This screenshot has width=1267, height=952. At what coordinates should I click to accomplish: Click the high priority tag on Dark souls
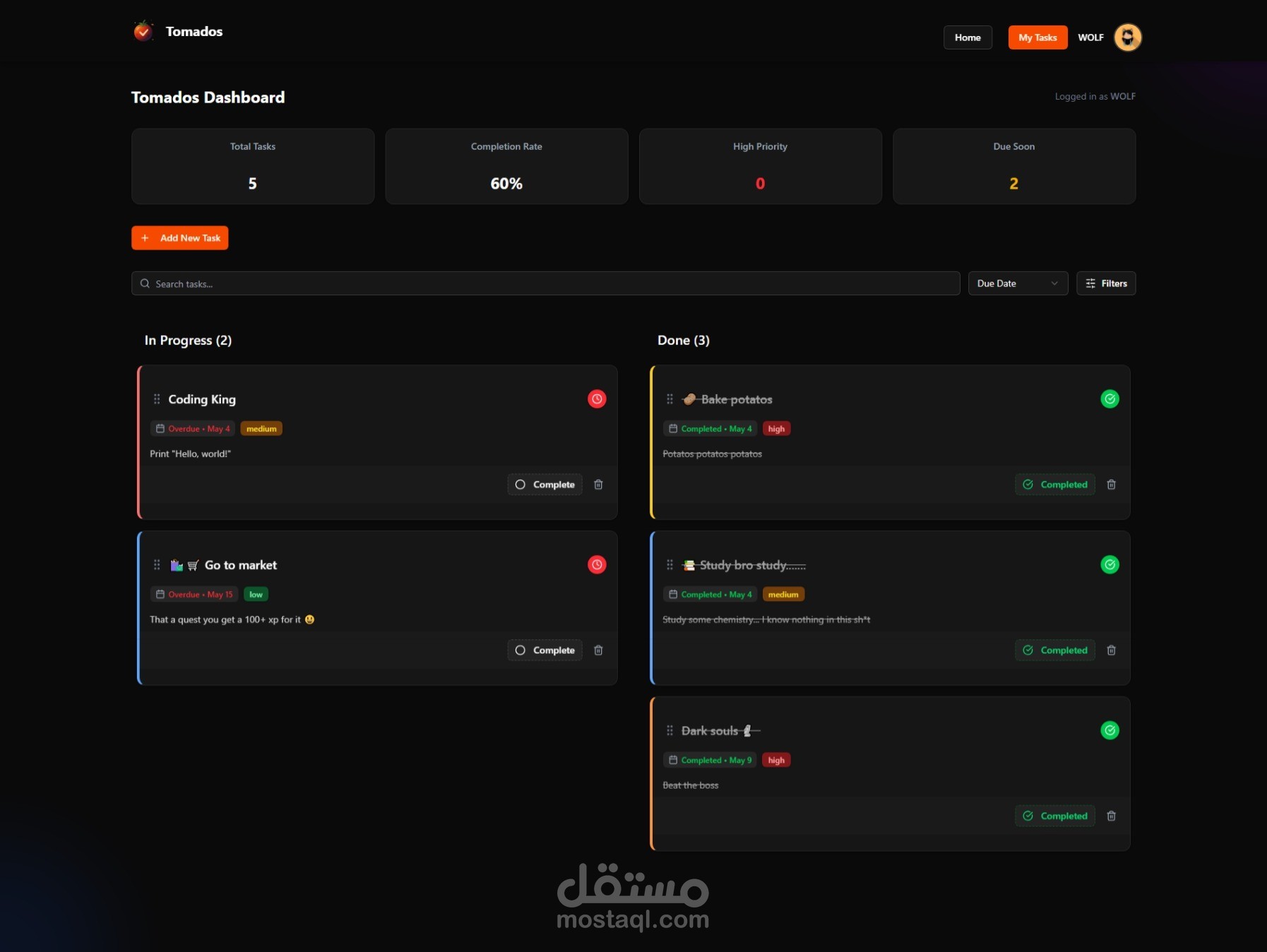(776, 760)
